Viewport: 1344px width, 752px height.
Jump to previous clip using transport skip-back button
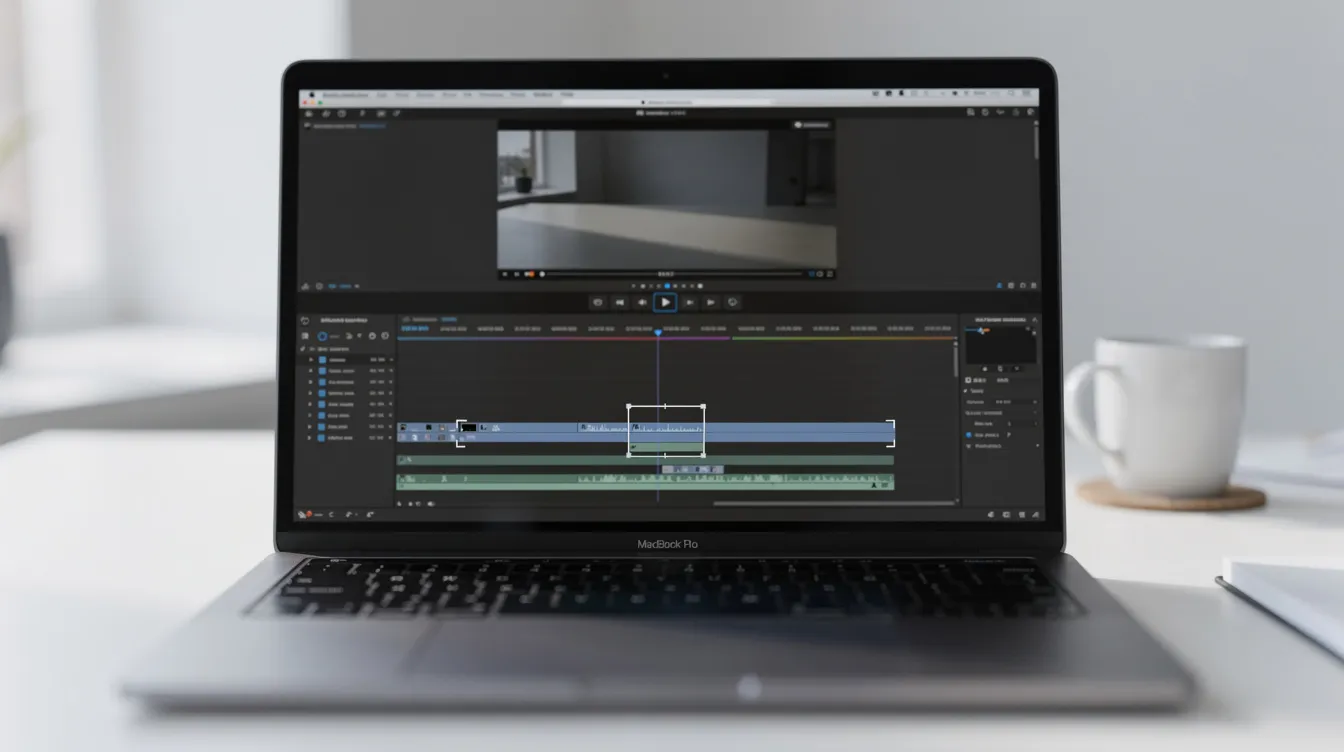619,302
